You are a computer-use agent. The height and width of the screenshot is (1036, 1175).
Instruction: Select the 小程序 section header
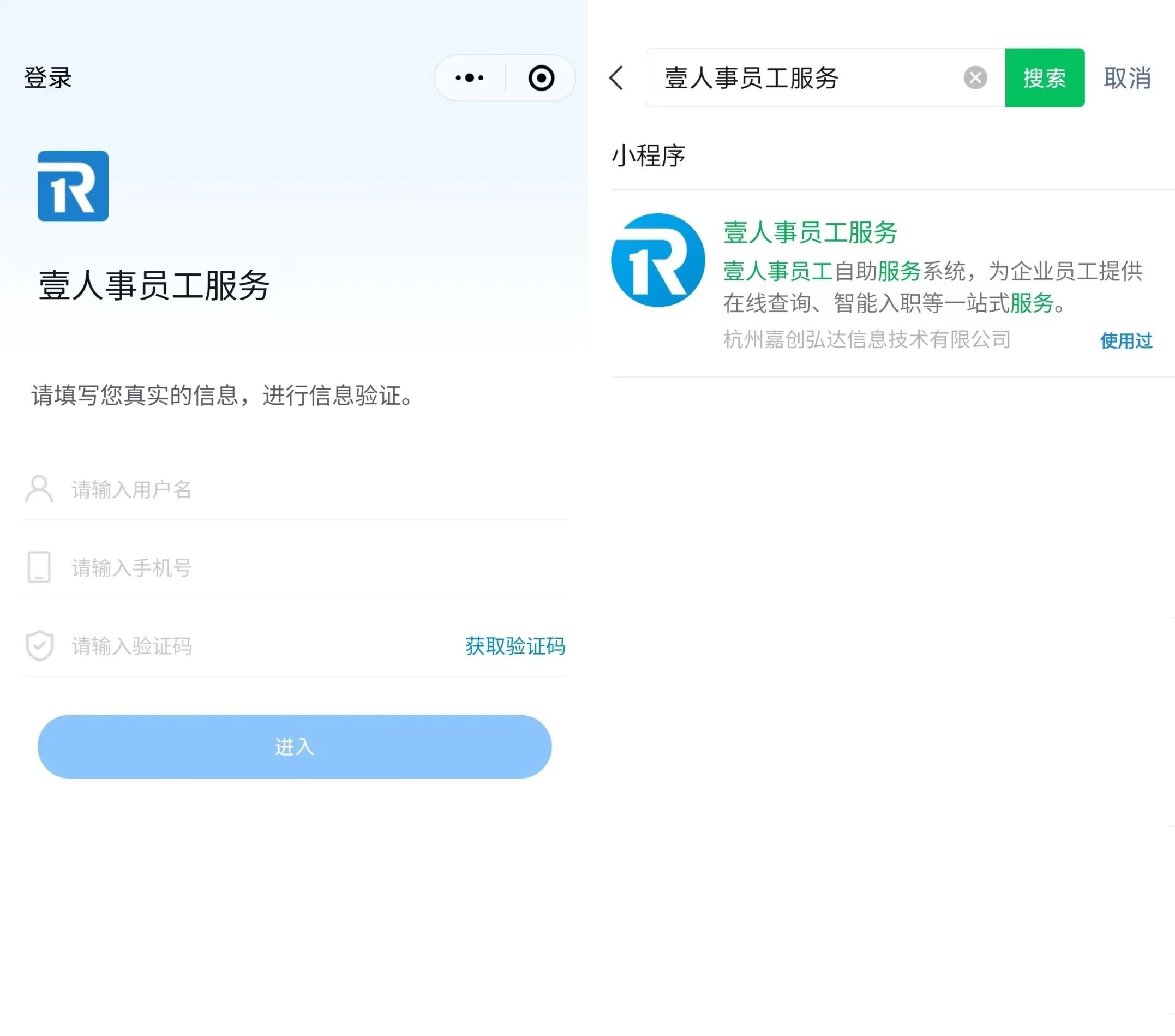tap(649, 156)
